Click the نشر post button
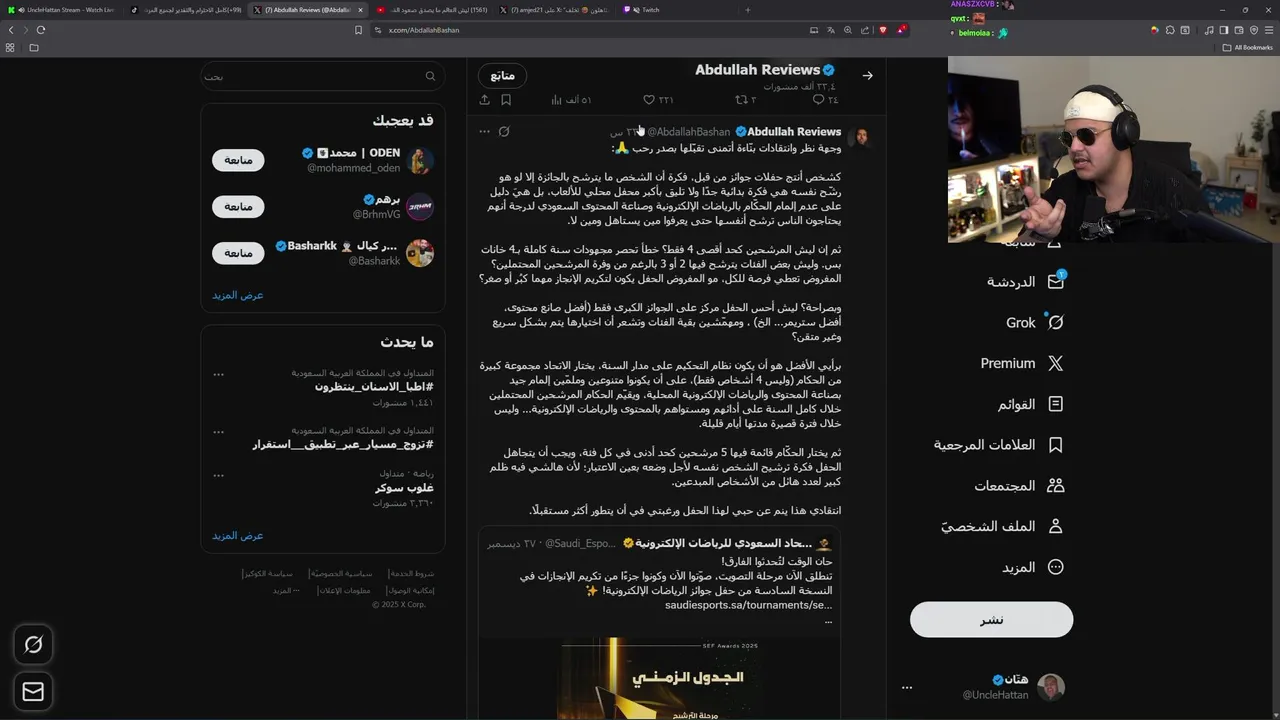Screen dimensions: 1280x720 991,620
